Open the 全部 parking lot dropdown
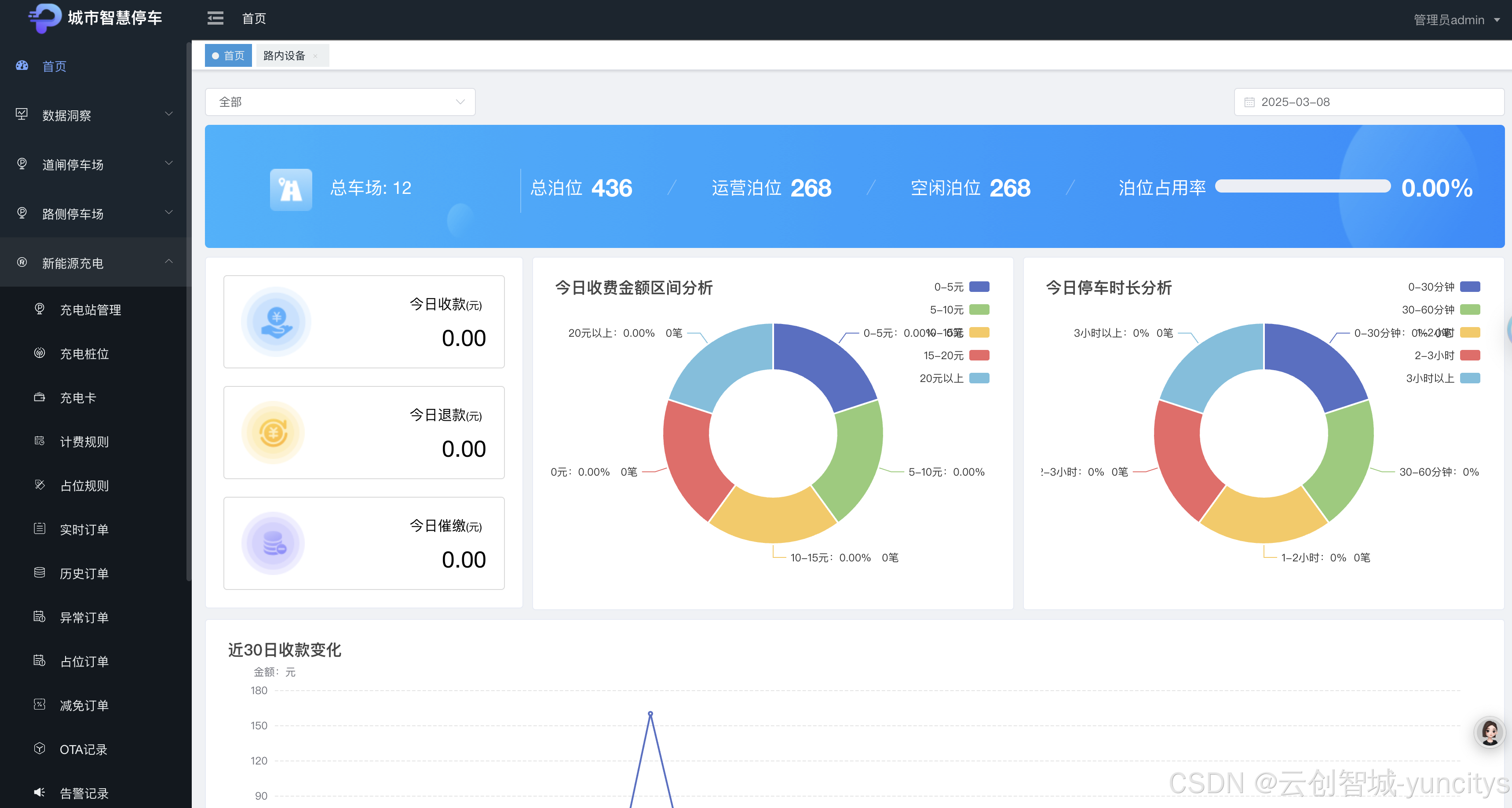Image resolution: width=1512 pixels, height=808 pixels. pos(340,102)
